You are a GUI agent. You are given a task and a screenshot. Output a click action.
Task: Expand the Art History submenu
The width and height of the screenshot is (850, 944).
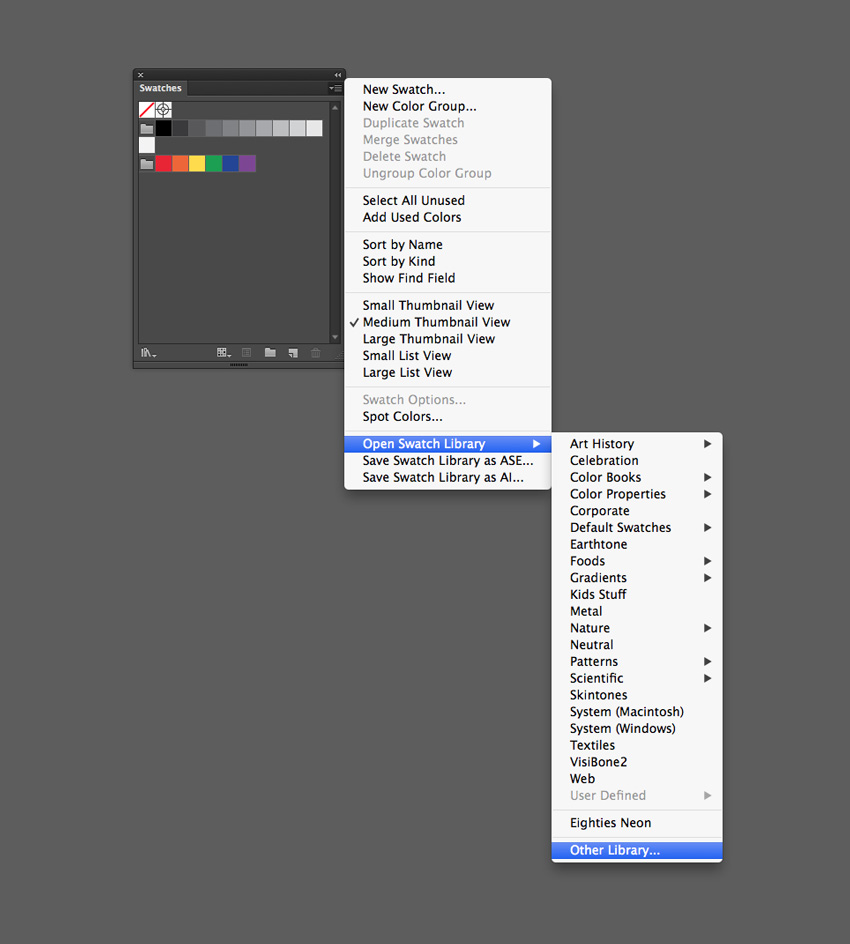pos(637,444)
